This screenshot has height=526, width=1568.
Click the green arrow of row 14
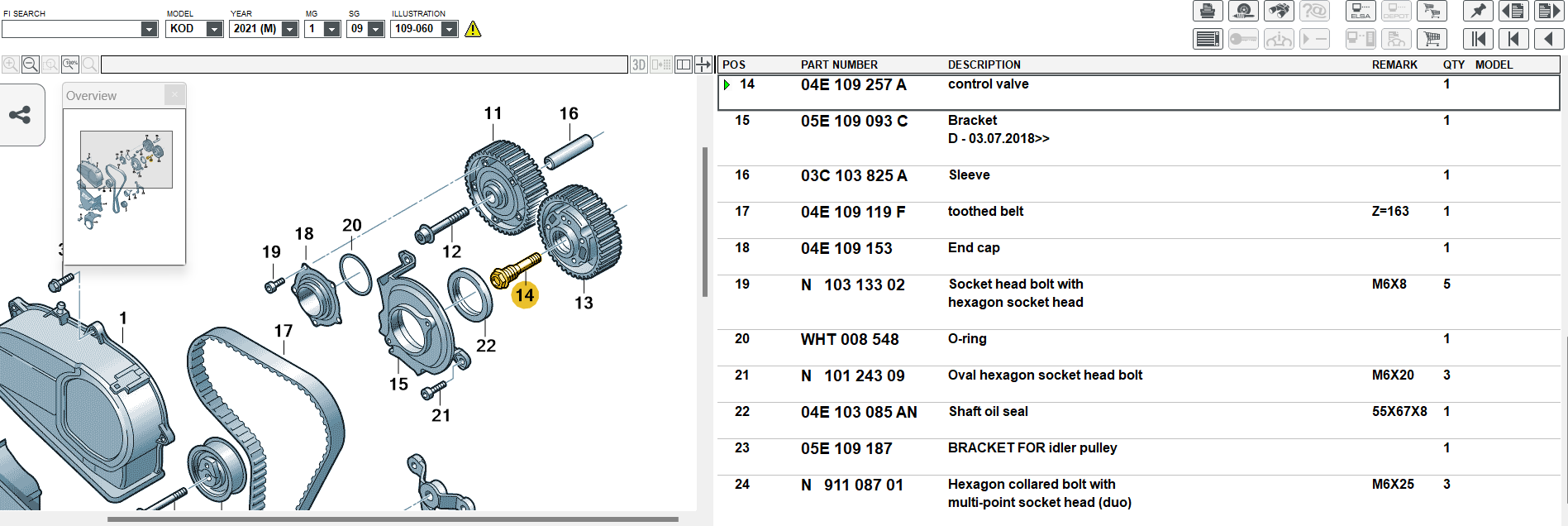[x=727, y=84]
